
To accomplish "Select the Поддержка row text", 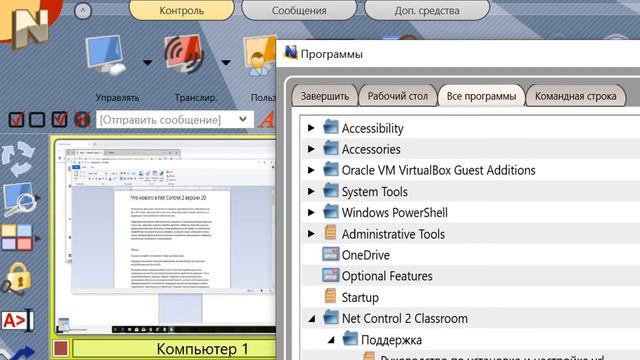I will point(391,340).
